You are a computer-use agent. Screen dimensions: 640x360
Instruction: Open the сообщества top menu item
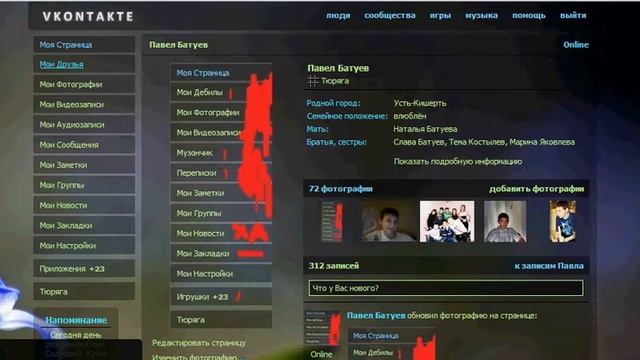coord(390,16)
